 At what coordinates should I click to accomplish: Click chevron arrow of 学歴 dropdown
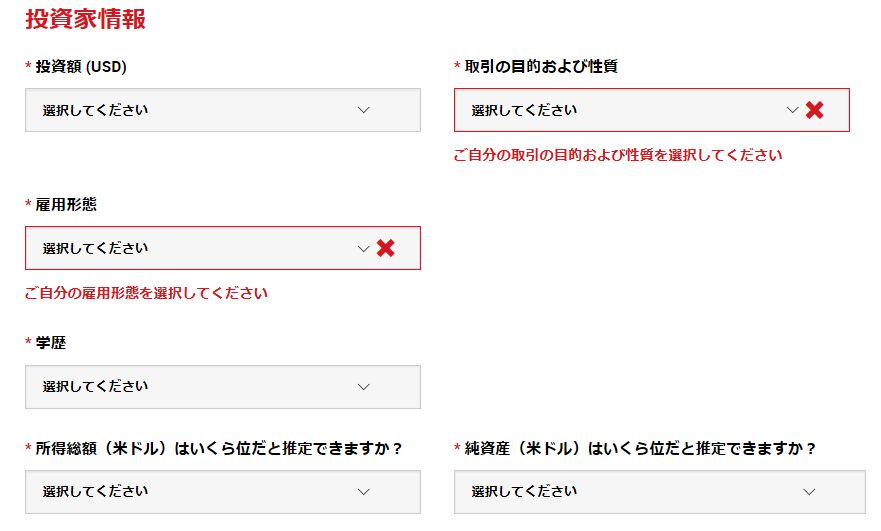(364, 387)
